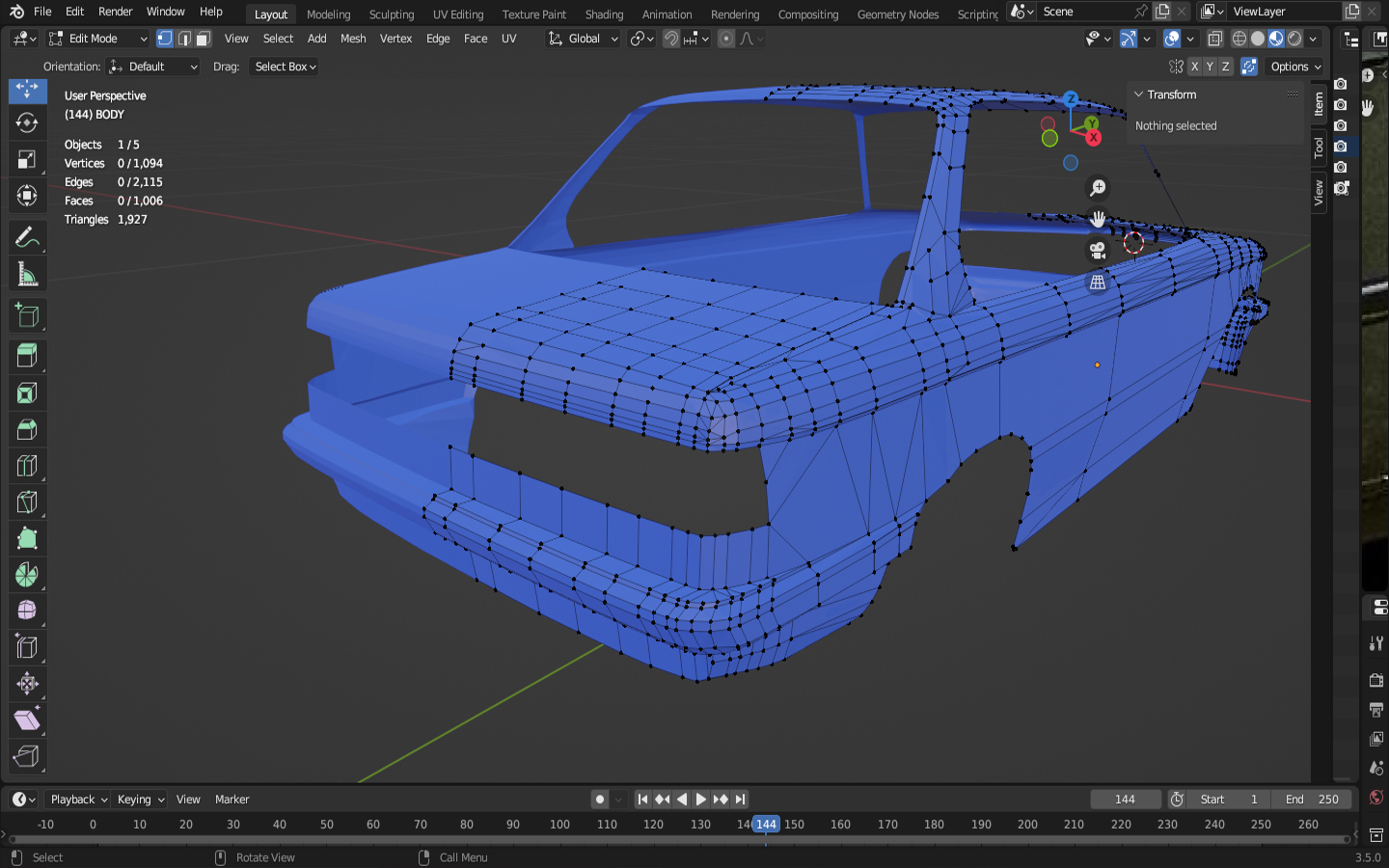Select the Scale tool
Screen dimensions: 1389x868
point(27,159)
